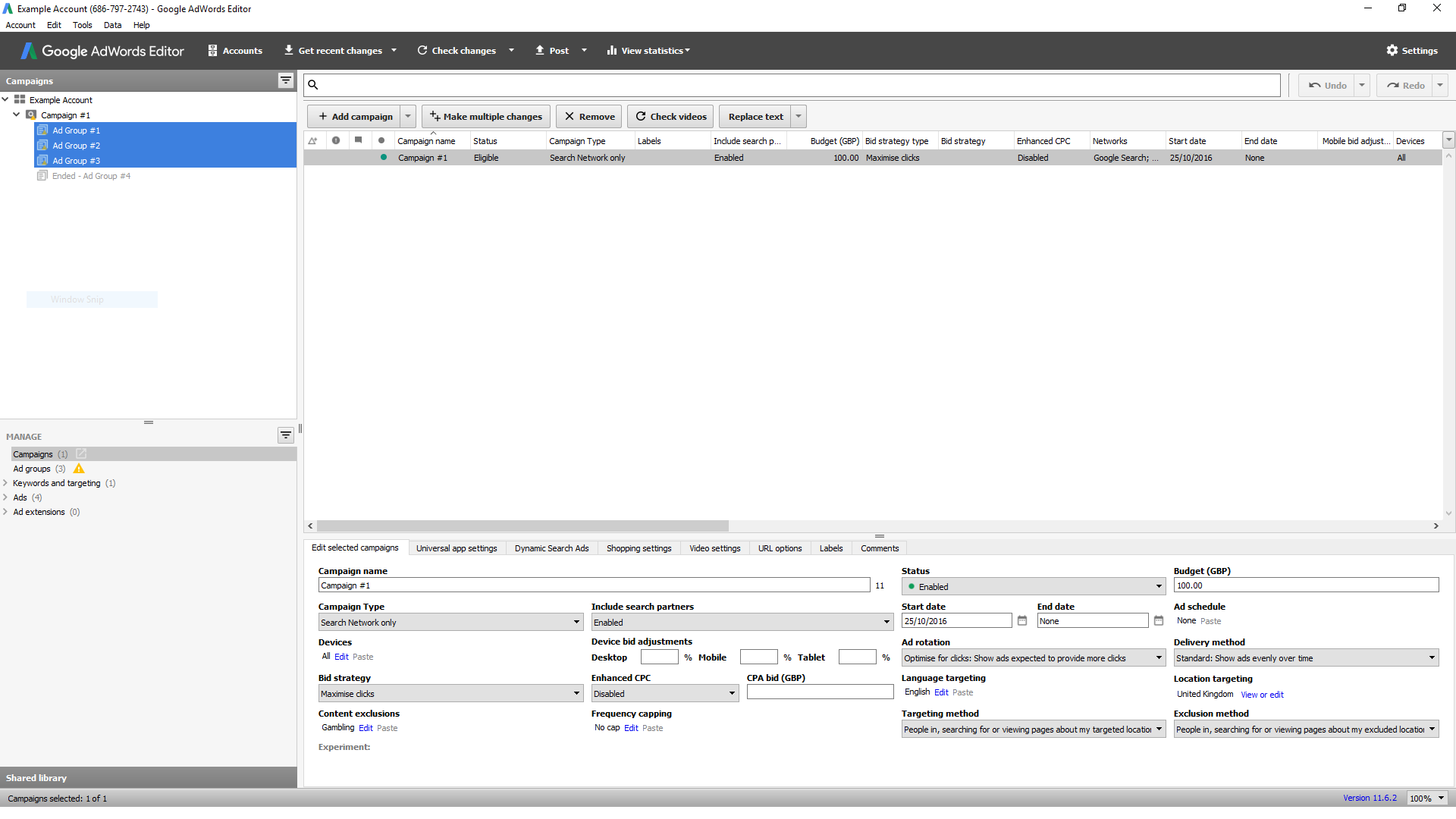The height and width of the screenshot is (819, 1456).
Task: Click Add campaign button
Action: click(x=354, y=117)
